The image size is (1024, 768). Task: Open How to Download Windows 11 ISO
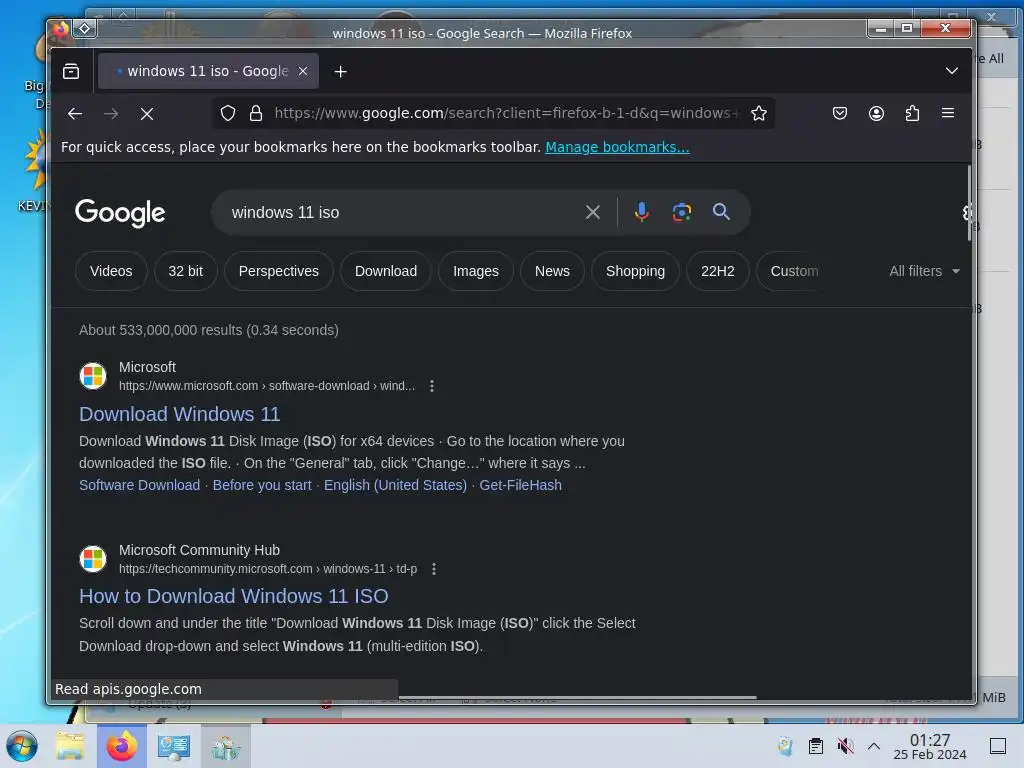[234, 596]
